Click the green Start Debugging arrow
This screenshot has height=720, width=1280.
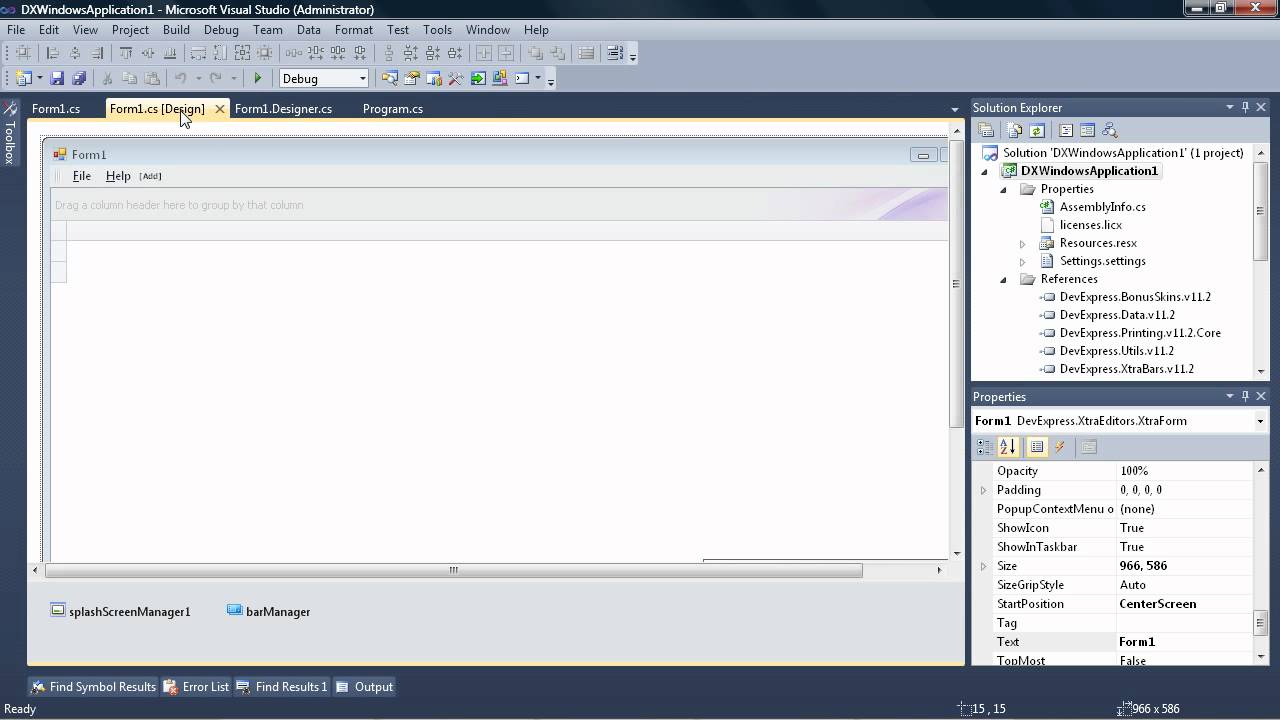click(x=258, y=78)
